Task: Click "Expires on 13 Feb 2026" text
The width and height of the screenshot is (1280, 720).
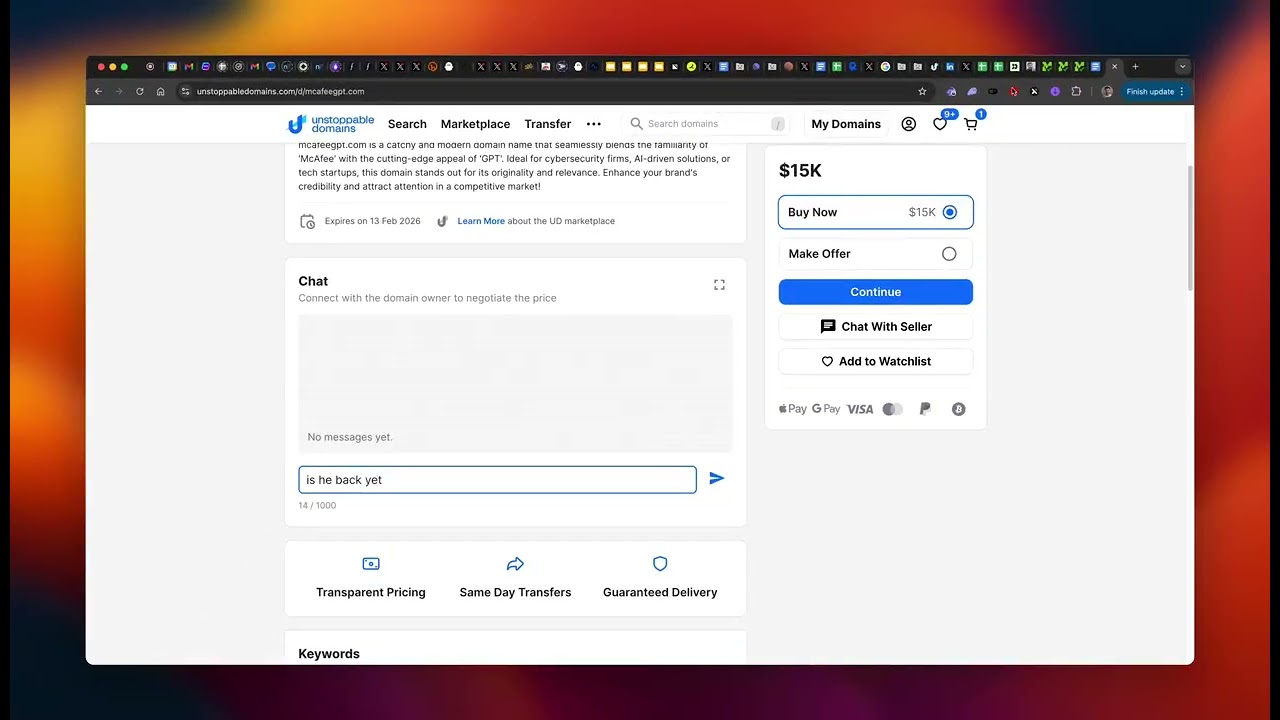Action: click(x=372, y=221)
